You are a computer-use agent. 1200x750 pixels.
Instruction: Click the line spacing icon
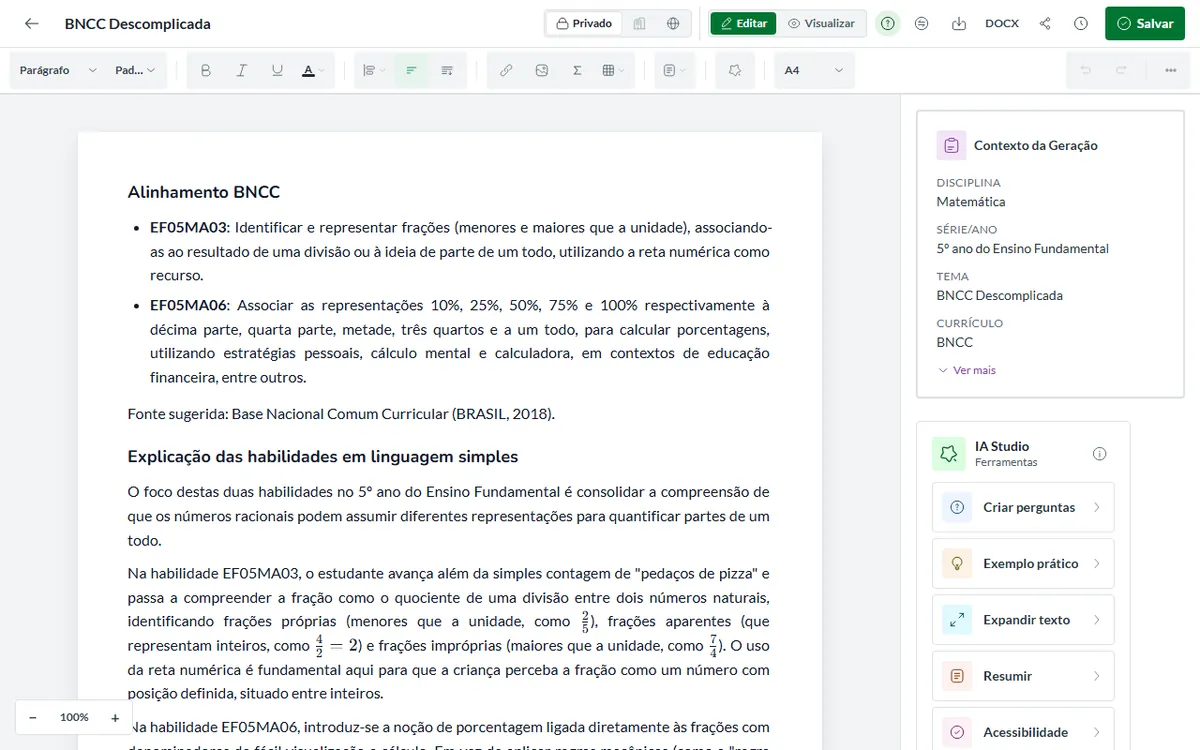447,70
